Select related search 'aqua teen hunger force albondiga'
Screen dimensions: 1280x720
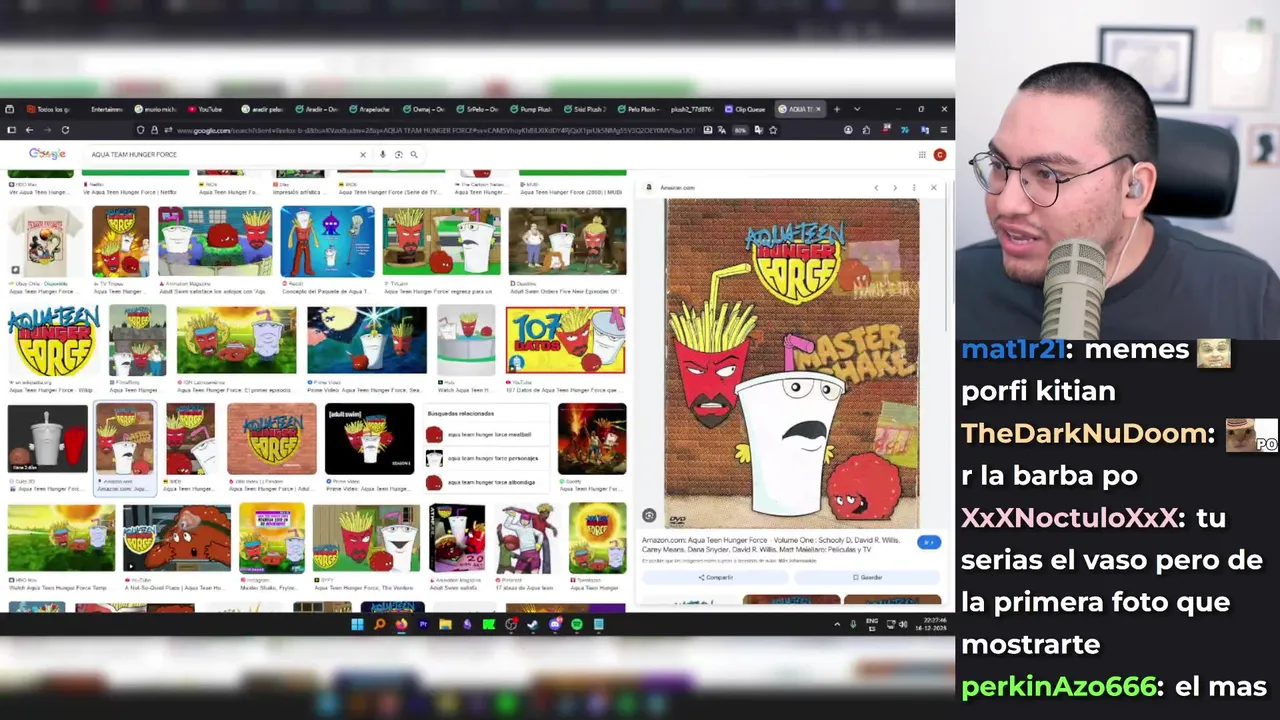(x=484, y=482)
